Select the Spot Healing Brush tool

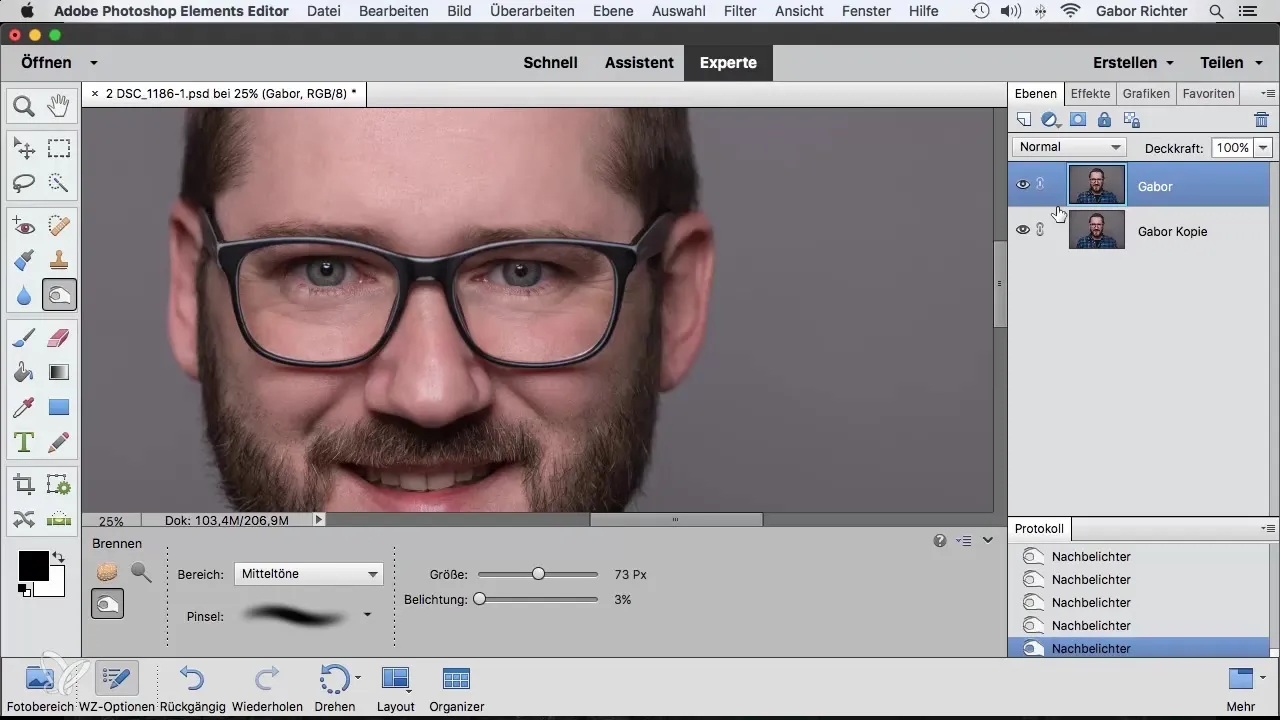point(59,228)
